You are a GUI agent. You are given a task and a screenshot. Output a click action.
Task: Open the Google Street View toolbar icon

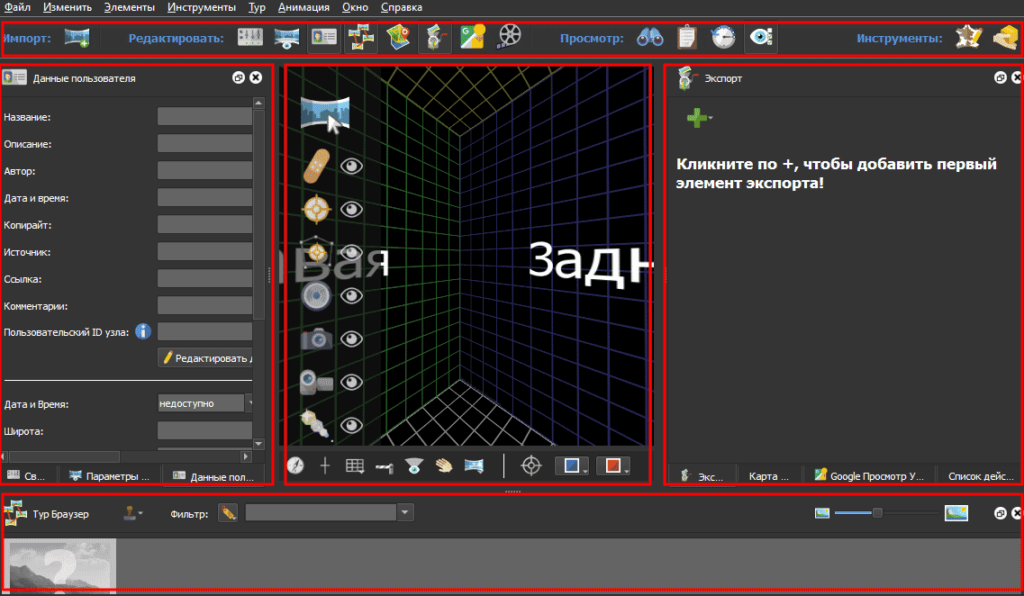click(x=472, y=38)
